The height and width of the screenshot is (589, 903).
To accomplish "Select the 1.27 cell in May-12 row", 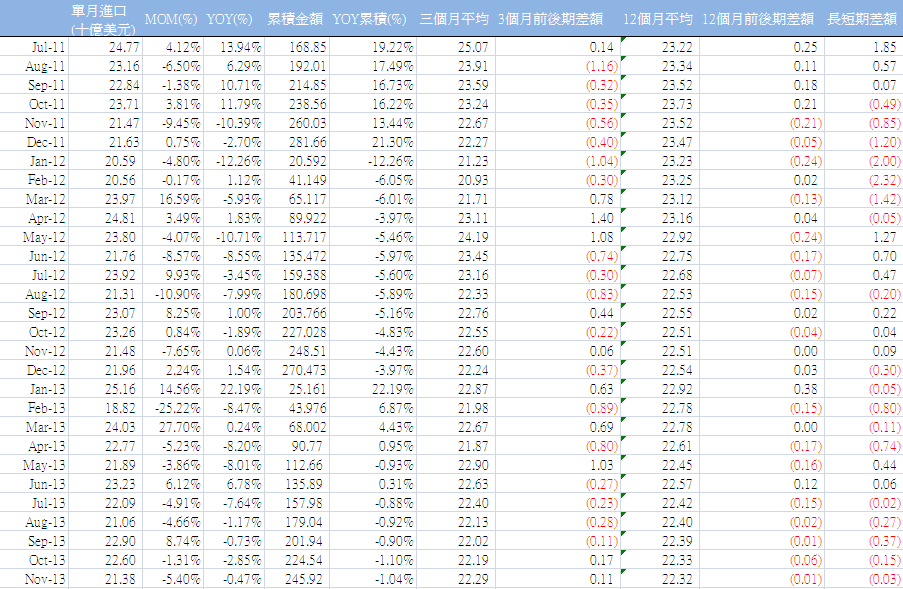I will pyautogui.click(x=884, y=237).
